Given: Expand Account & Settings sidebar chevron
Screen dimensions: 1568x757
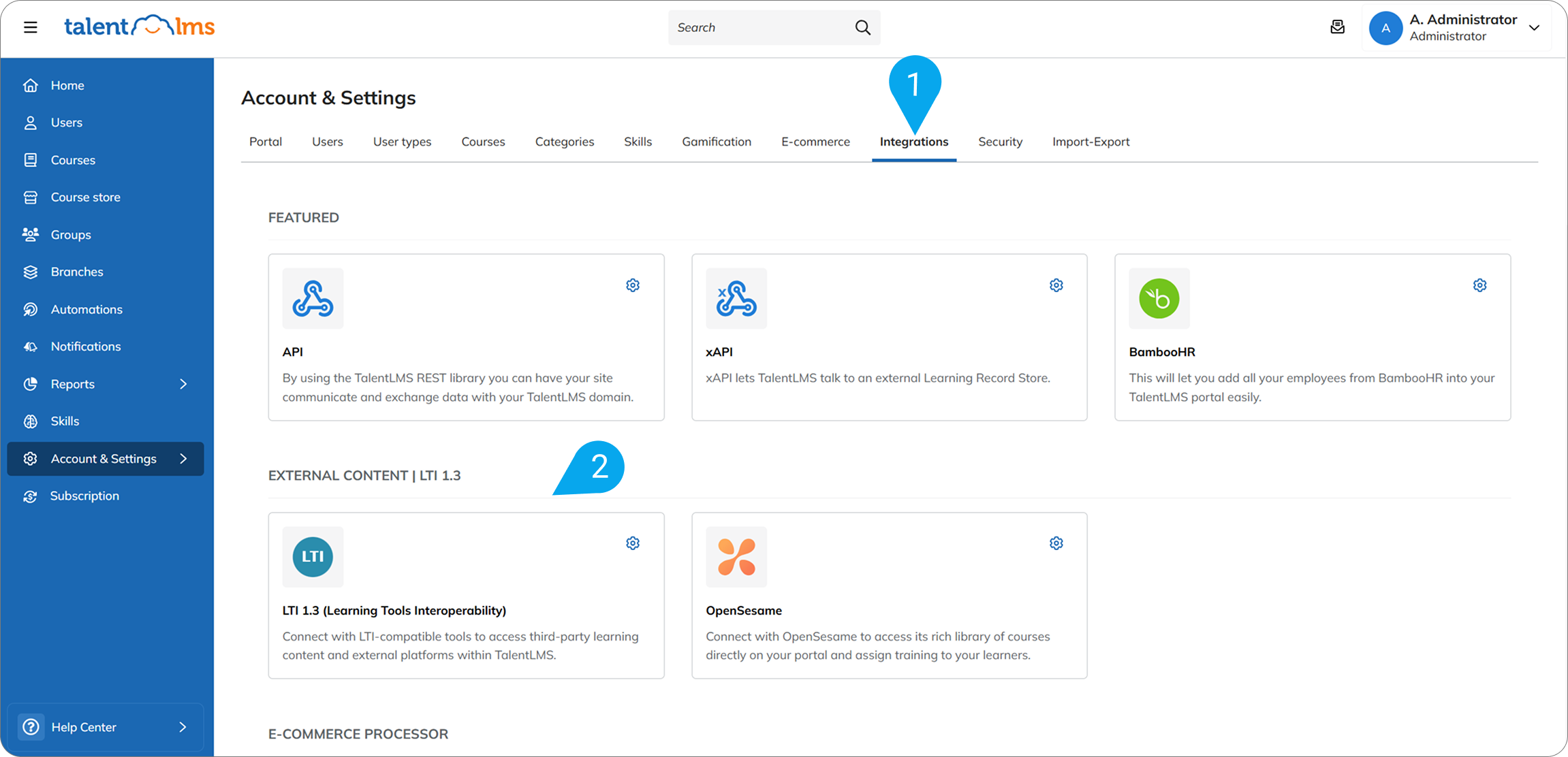Looking at the screenshot, I should [183, 459].
